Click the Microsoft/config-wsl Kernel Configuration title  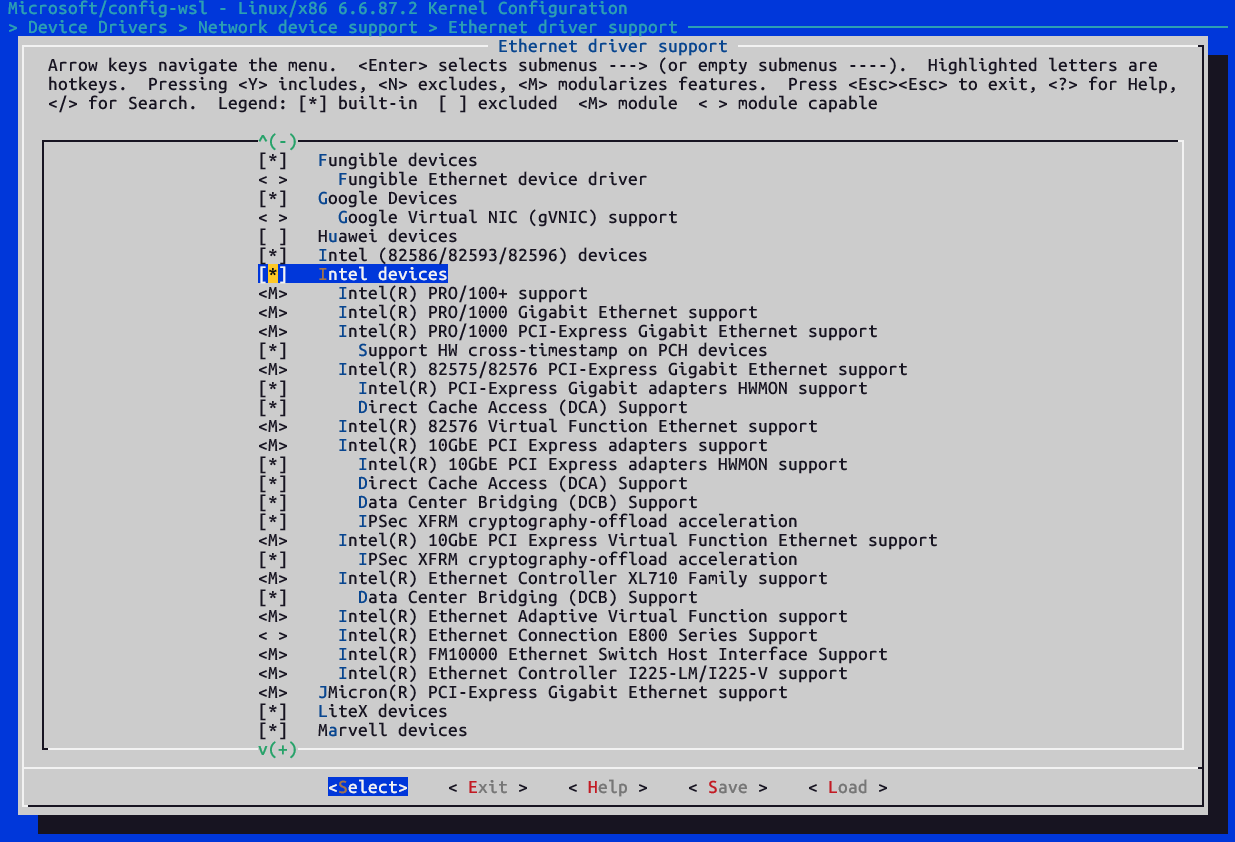click(318, 8)
